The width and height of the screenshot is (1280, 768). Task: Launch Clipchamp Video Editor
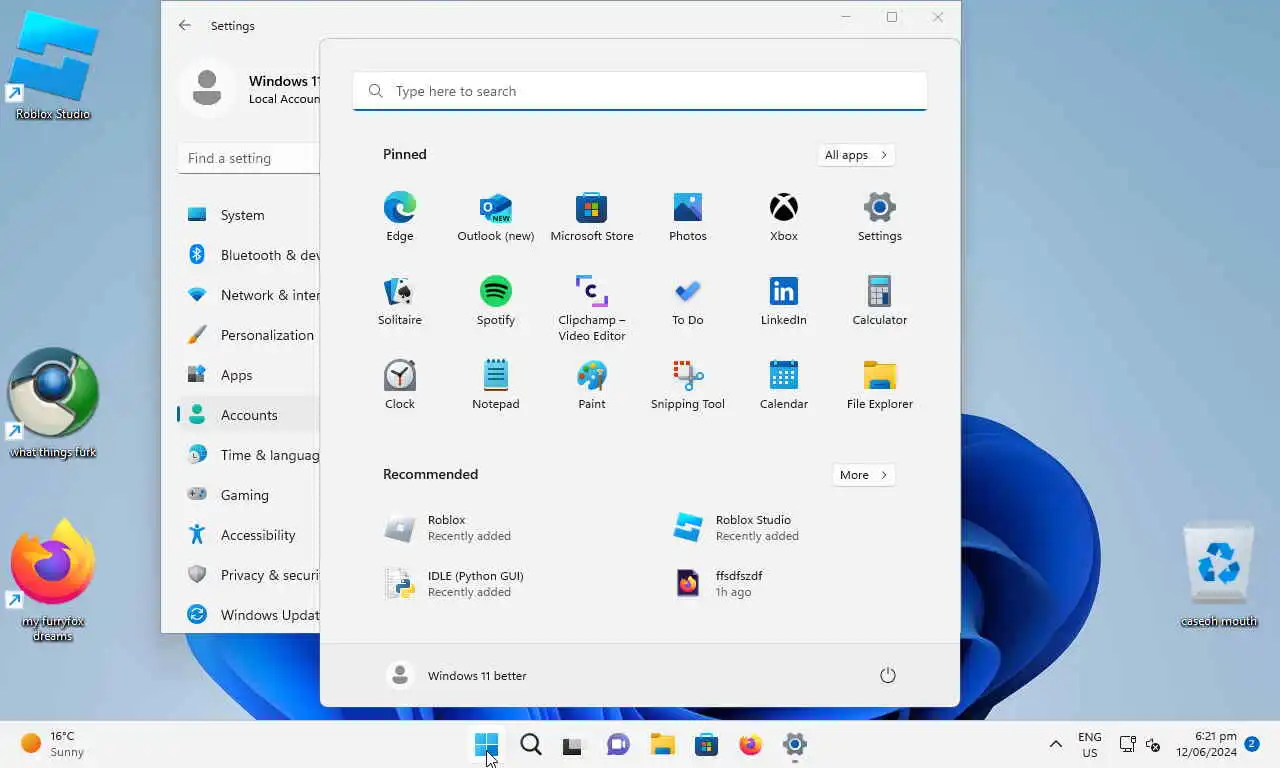coord(592,308)
